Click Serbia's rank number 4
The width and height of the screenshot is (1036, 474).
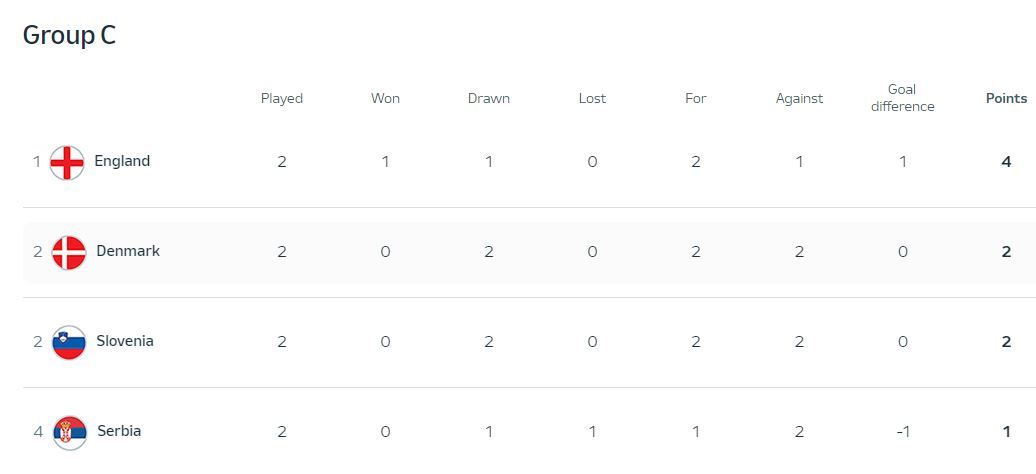coord(38,432)
